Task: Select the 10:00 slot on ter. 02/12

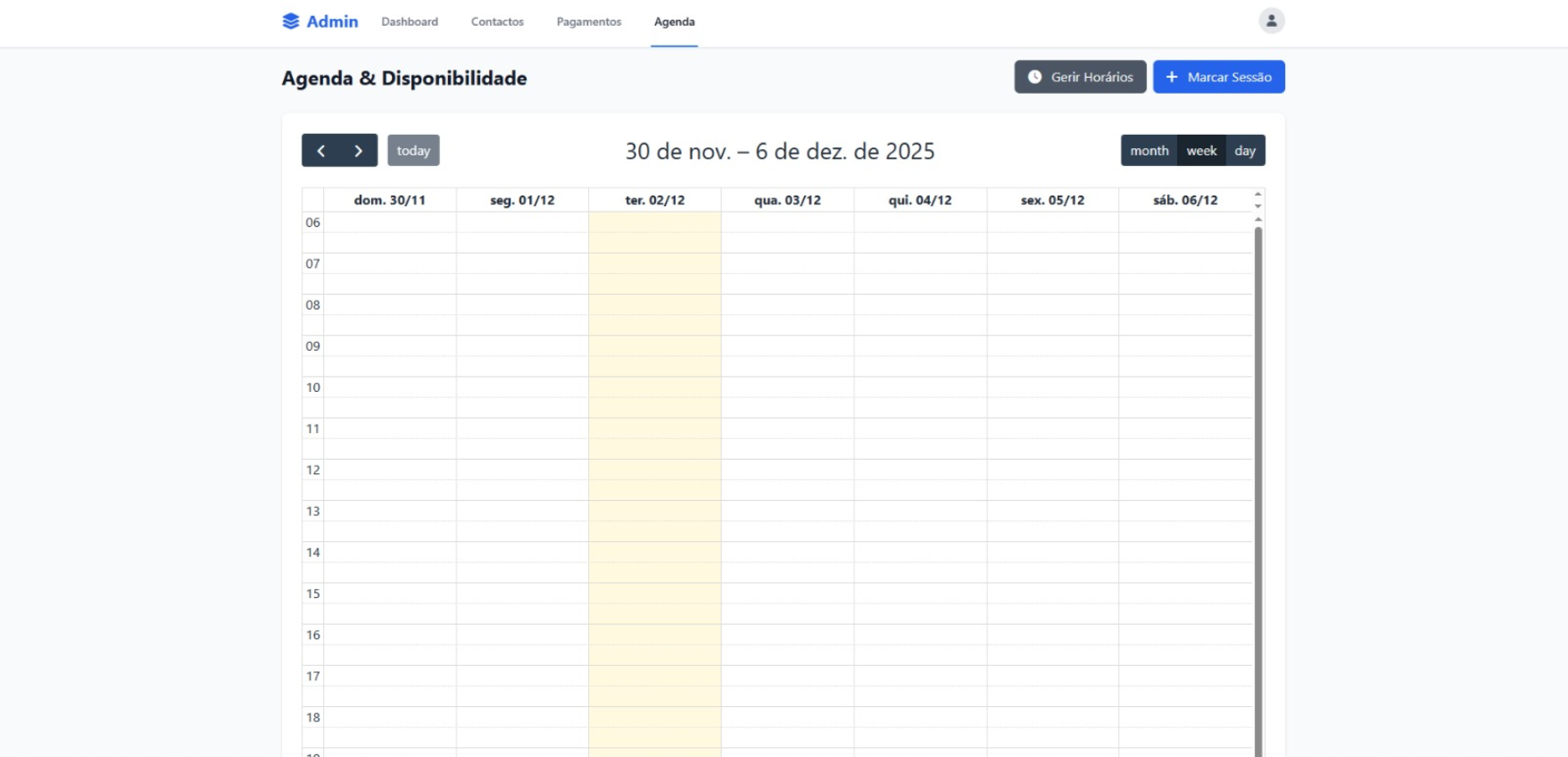Action: pos(654,387)
